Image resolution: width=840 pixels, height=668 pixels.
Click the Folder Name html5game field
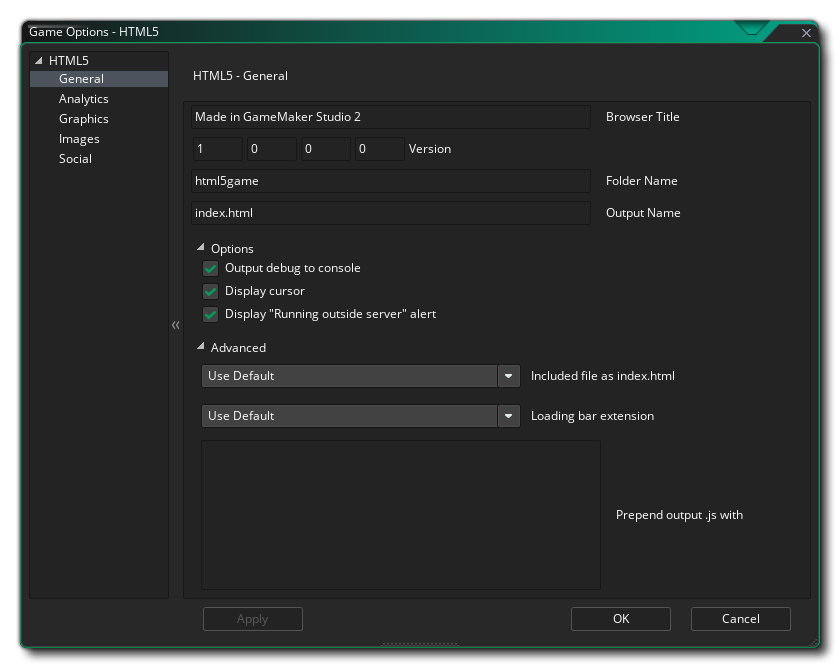click(390, 180)
